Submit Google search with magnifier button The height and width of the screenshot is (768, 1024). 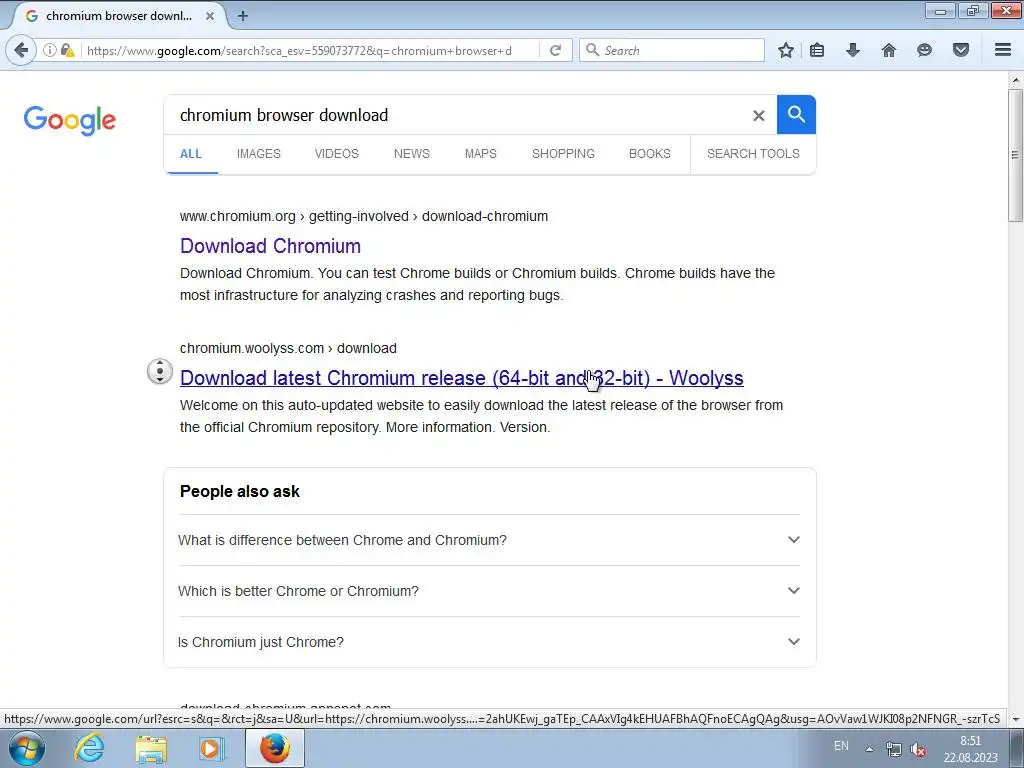796,114
